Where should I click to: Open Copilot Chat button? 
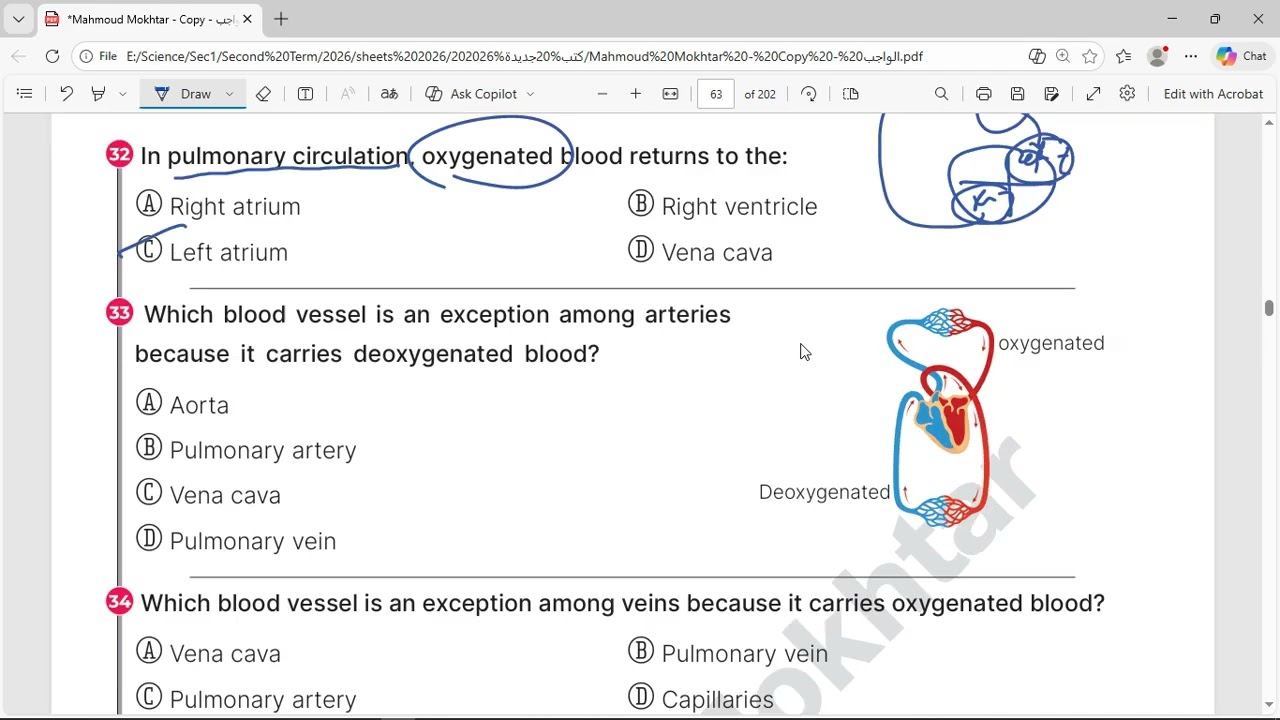(x=1242, y=56)
